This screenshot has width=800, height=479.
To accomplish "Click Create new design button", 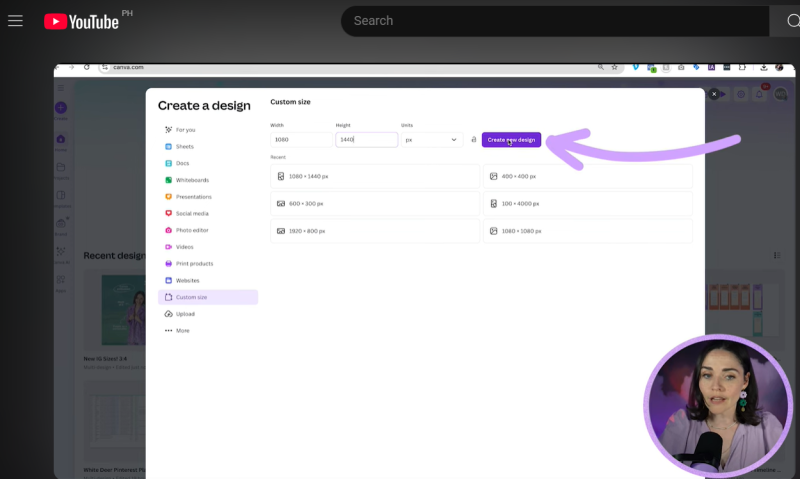I will coord(511,139).
